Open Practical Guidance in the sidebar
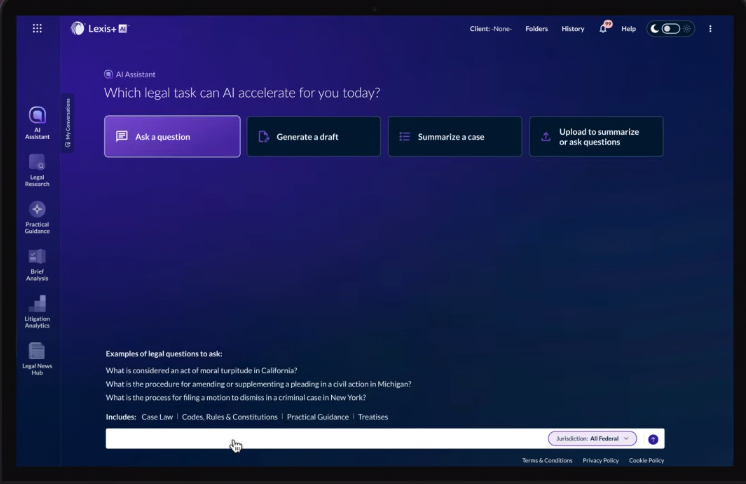This screenshot has height=484, width=746. pos(37,217)
